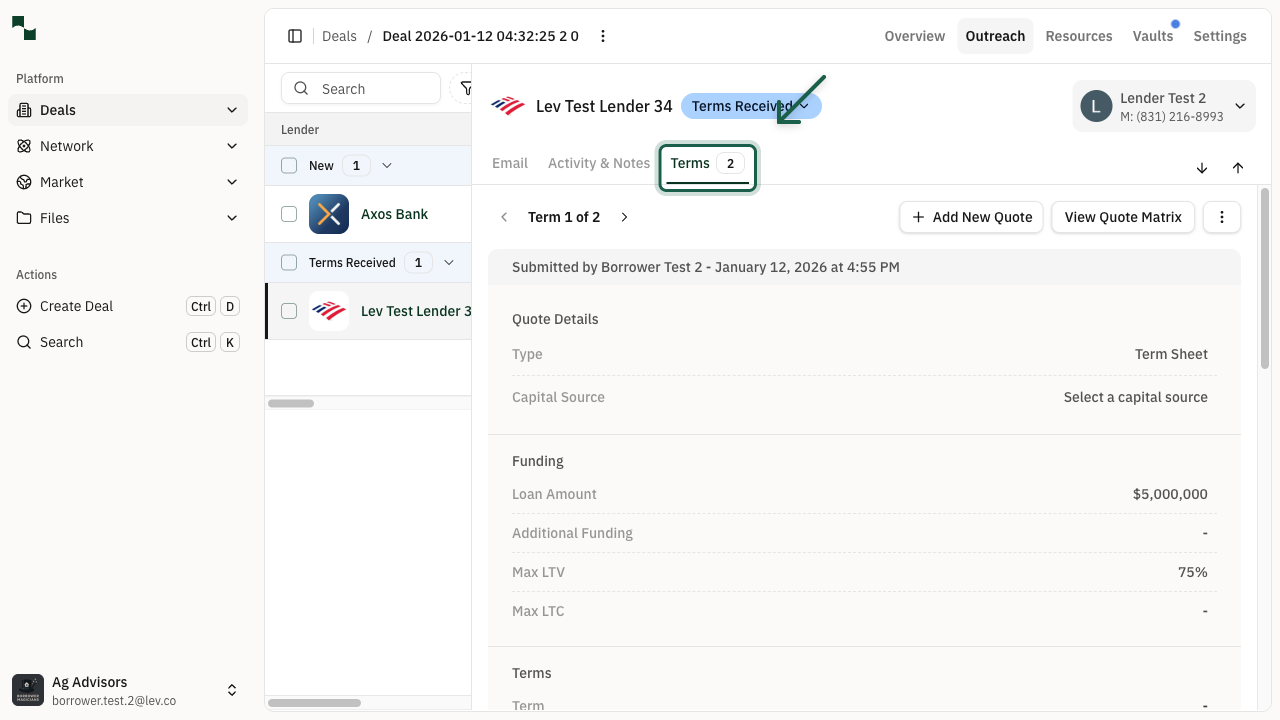This screenshot has height=720, width=1280.
Task: Open the kebab menu next to the deal name
Action: [x=603, y=36]
